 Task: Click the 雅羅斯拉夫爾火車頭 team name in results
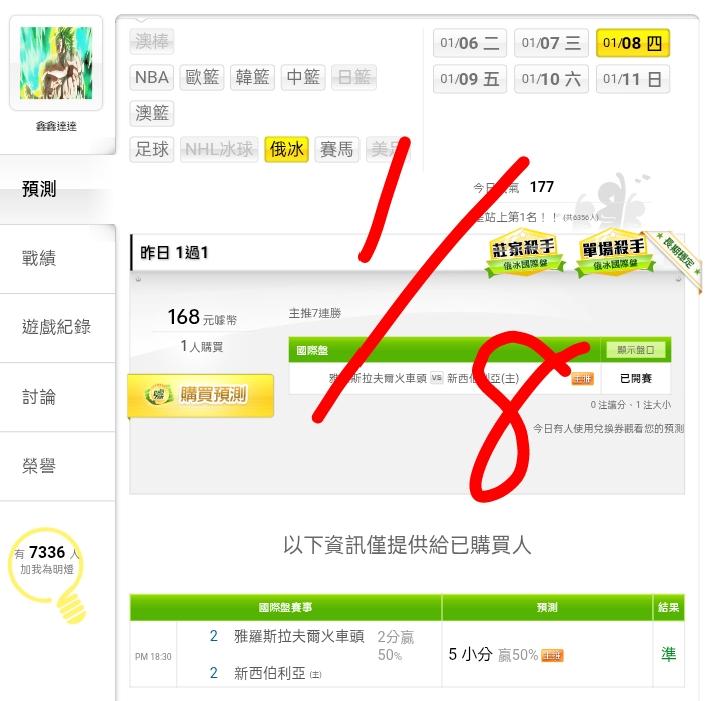299,636
